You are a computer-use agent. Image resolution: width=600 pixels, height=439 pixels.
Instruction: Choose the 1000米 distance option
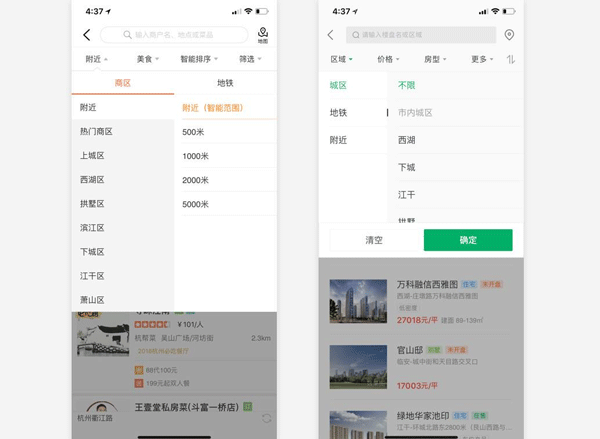(225, 156)
